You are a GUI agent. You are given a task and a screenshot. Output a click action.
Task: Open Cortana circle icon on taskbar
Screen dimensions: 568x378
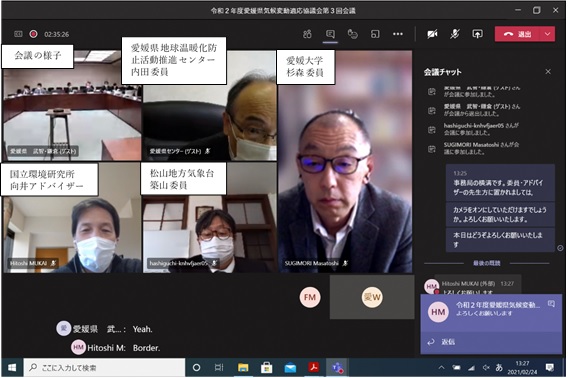[x=196, y=368]
